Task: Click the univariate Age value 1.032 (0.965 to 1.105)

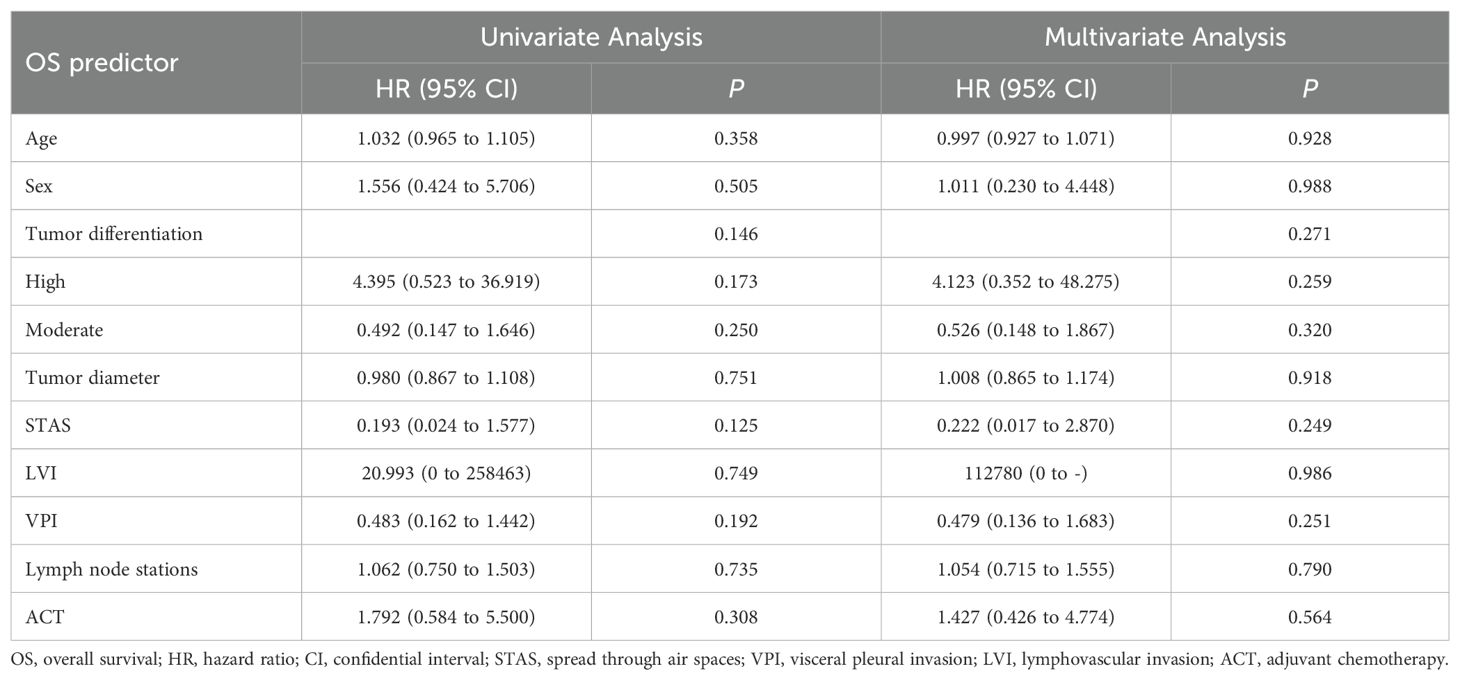Action: click(446, 139)
